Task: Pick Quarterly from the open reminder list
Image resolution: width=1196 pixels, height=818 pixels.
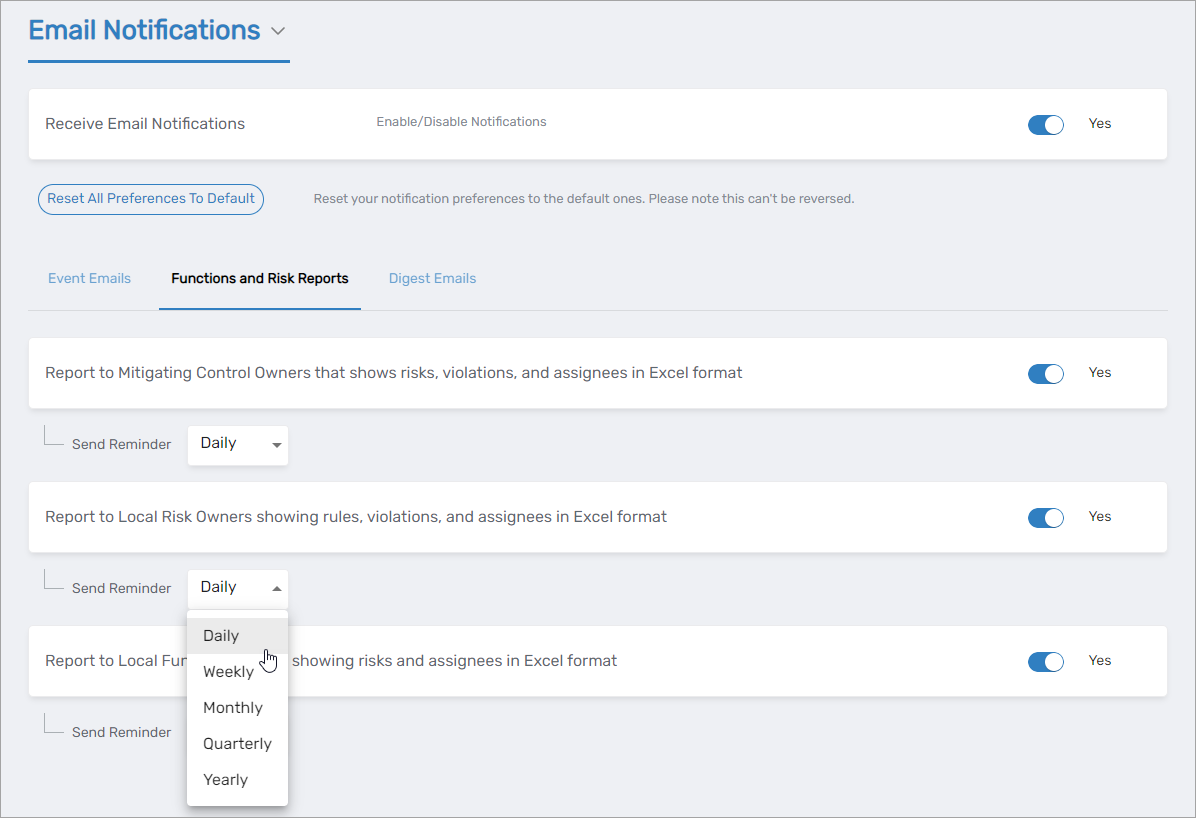Action: point(237,743)
